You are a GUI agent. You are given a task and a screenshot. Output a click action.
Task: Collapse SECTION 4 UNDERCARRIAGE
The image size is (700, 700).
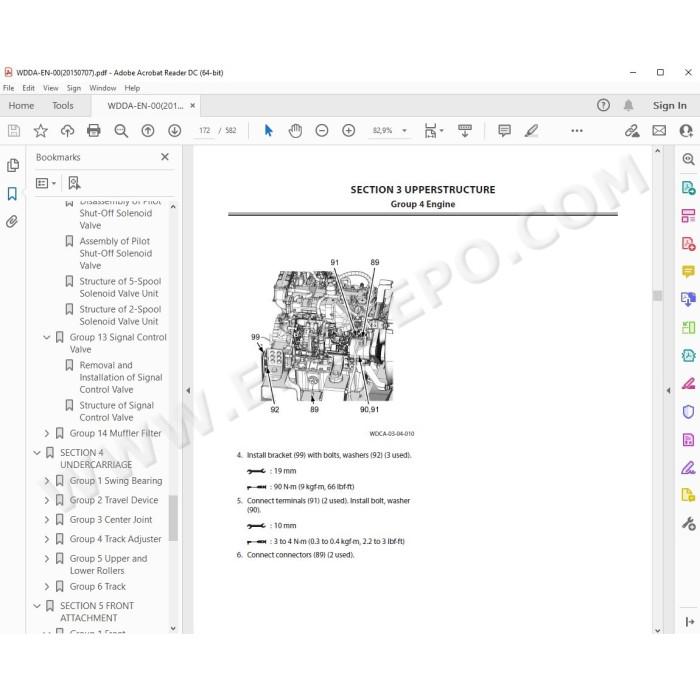37,453
